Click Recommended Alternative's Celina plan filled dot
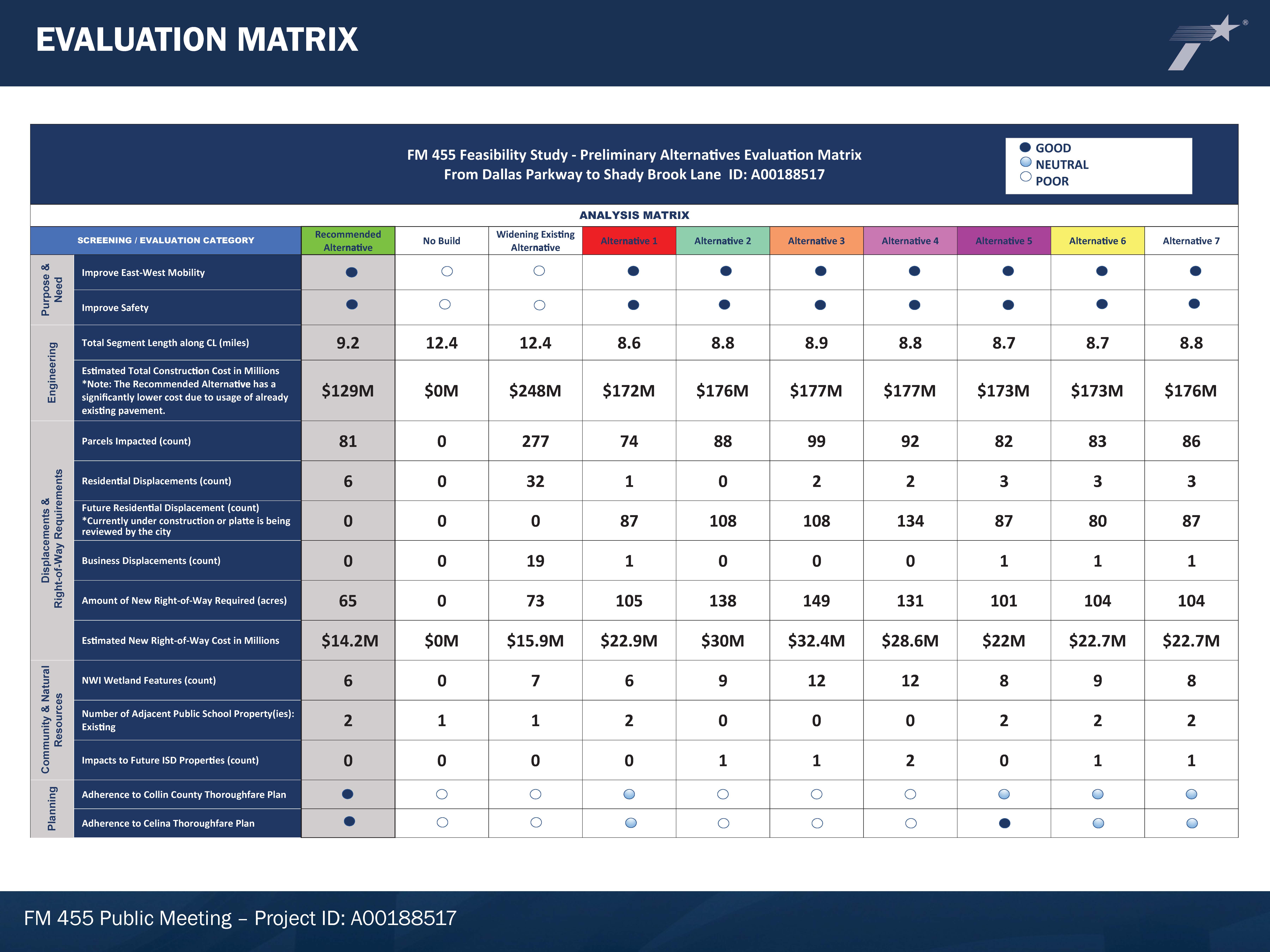Image resolution: width=1270 pixels, height=952 pixels. [x=349, y=821]
